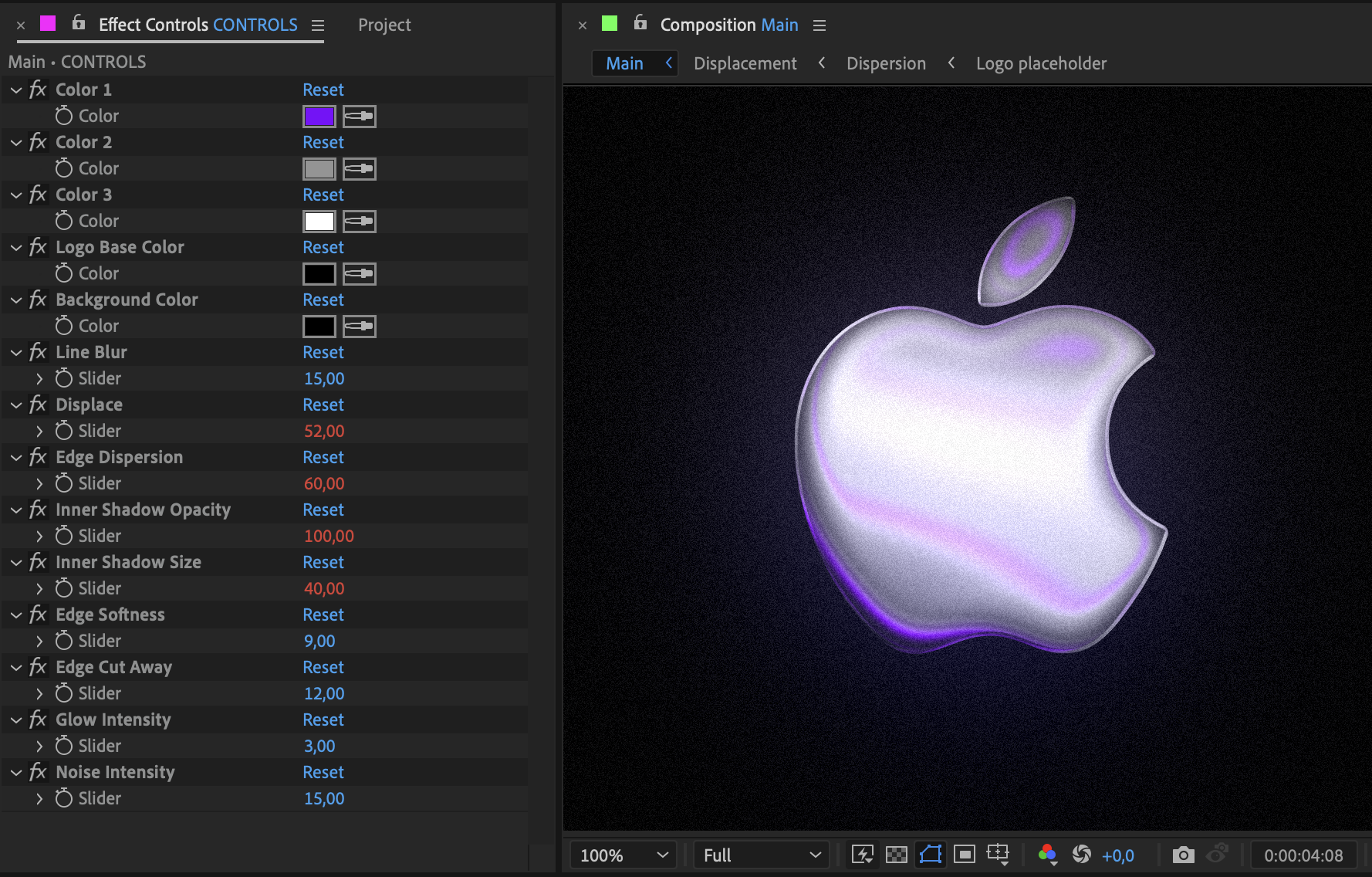The image size is (1372, 877).
Task: Toggle stopwatch for Displace slider
Action: click(64, 431)
